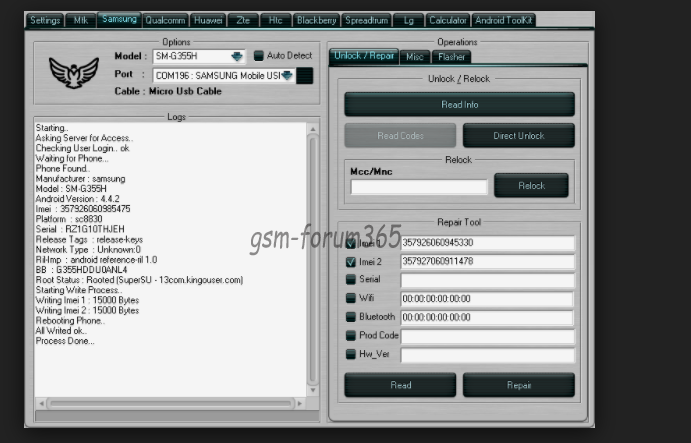Click the Bluetooth MAC address field
Screen dimensions: 691x443
[x=487, y=317]
